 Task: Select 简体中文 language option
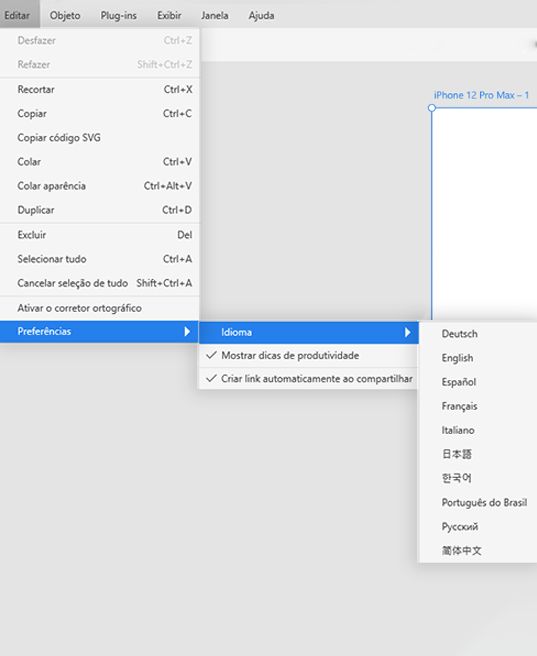point(478,551)
